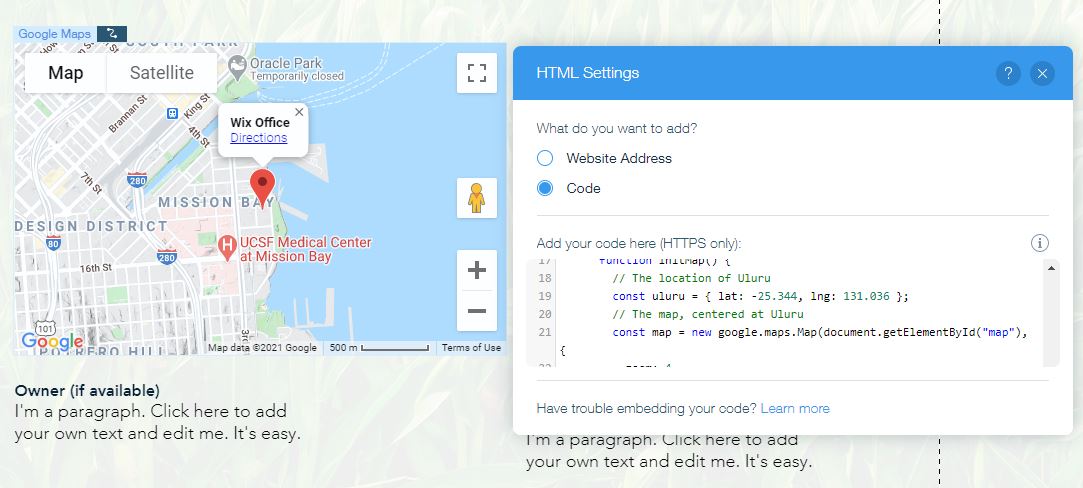1083x488 pixels.
Task: Click the Google logo on the map
Action: [52, 341]
